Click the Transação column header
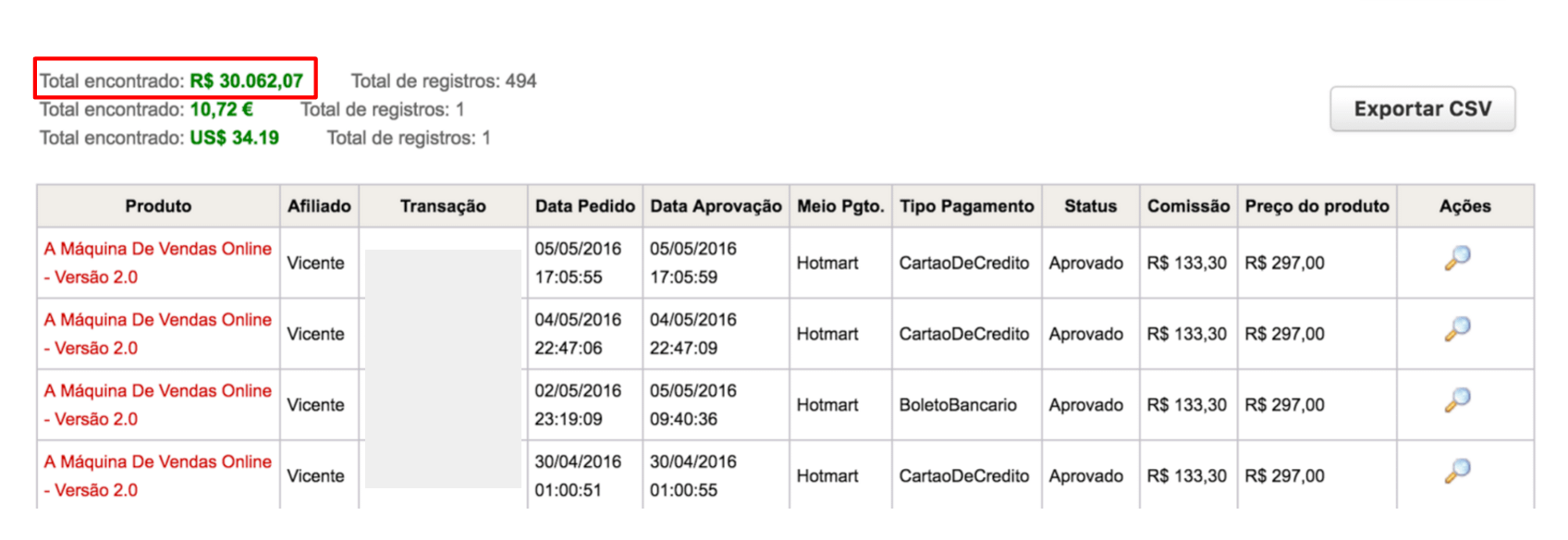This screenshot has width=1568, height=540. 443,206
